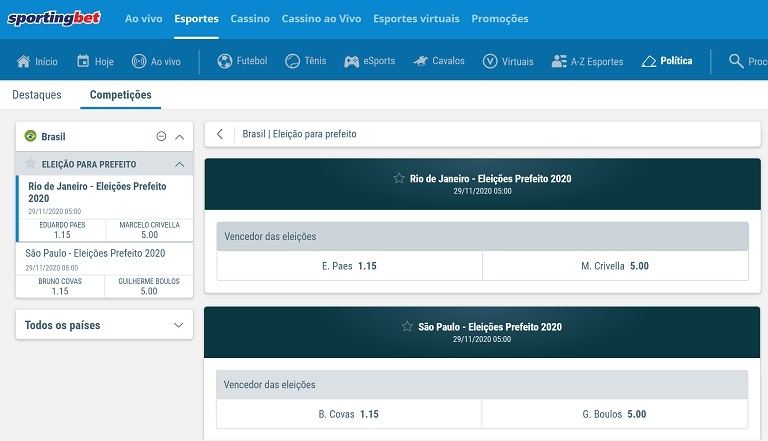Toggle star on Eleição para prefeito sidebar
768x441 pixels.
[31, 164]
